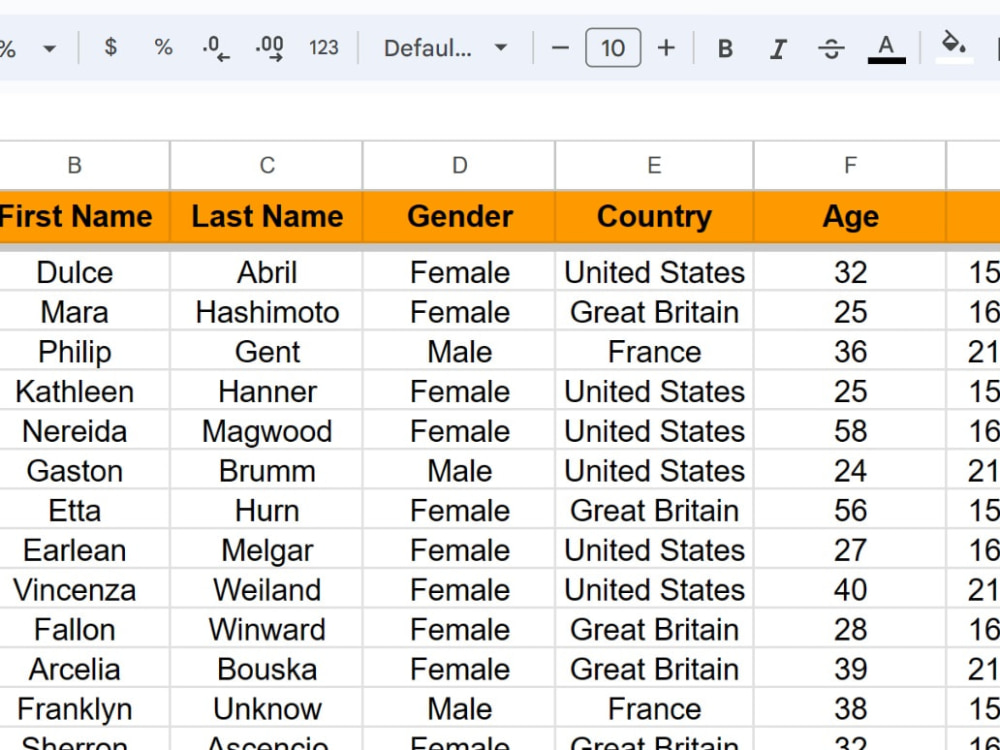Image resolution: width=1000 pixels, height=750 pixels.
Task: Toggle italic formatting
Action: coord(778,47)
